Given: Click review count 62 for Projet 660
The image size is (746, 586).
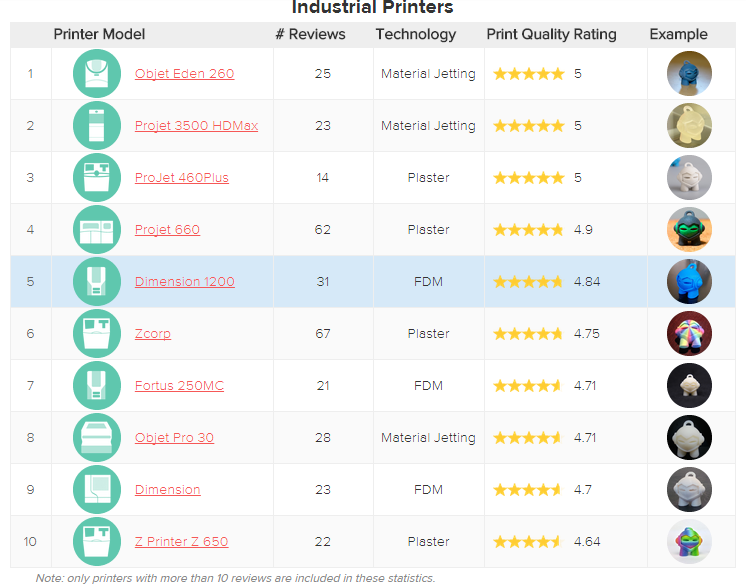Looking at the screenshot, I should (x=323, y=230).
